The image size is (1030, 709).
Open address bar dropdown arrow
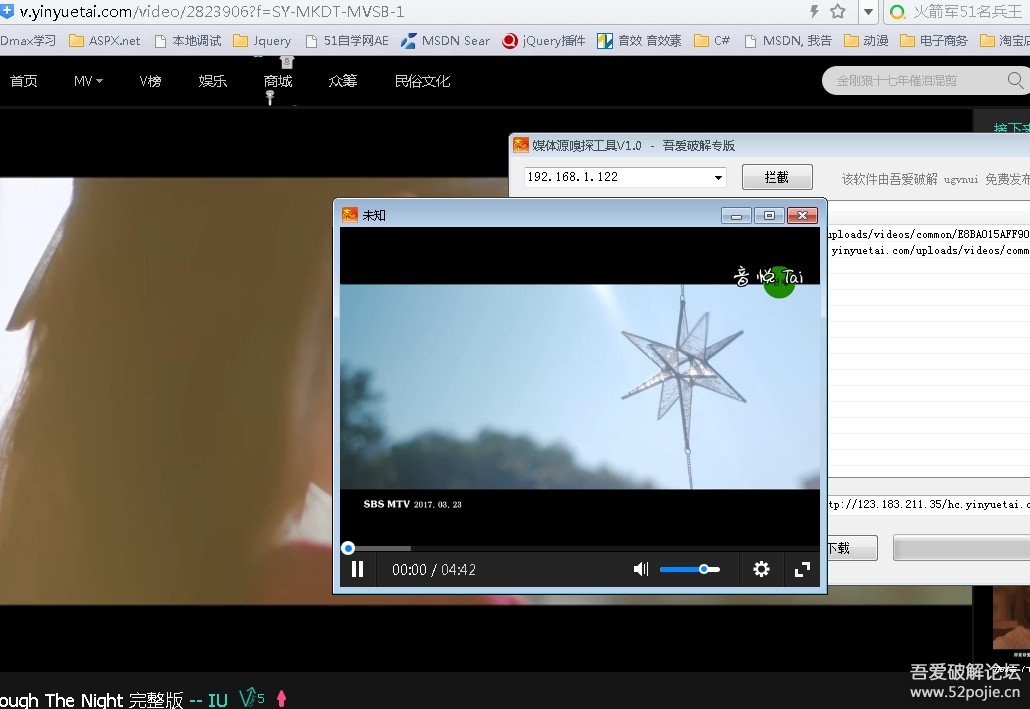point(868,11)
